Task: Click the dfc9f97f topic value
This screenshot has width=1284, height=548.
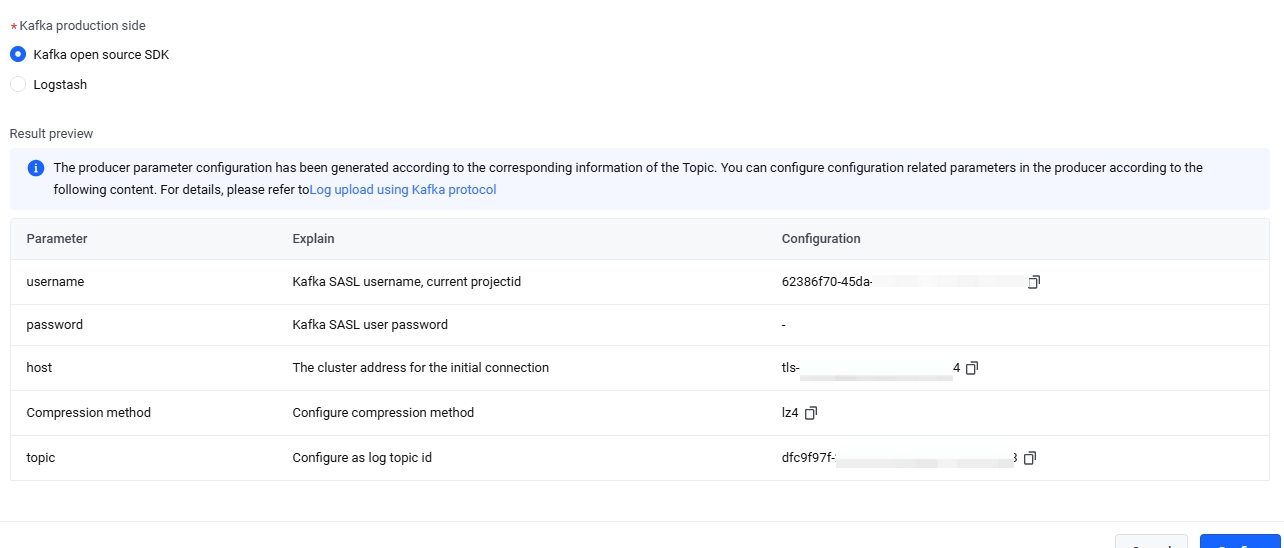Action: click(808, 458)
